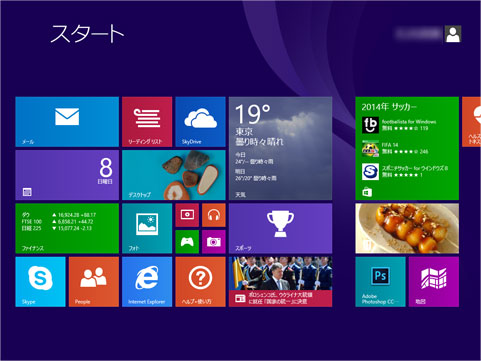Image resolution: width=481 pixels, height=361 pixels.
Task: Open the Xbox Games controller tile
Action: pos(187,242)
